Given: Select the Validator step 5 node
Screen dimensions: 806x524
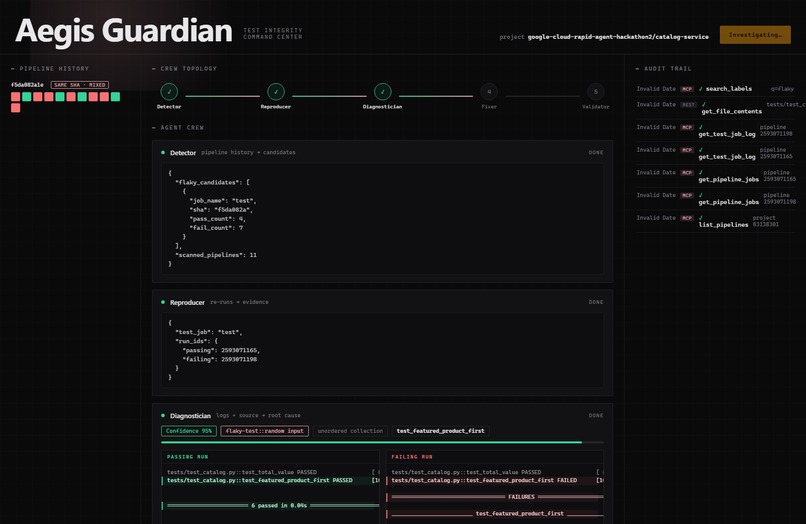Looking at the screenshot, I should 596,92.
